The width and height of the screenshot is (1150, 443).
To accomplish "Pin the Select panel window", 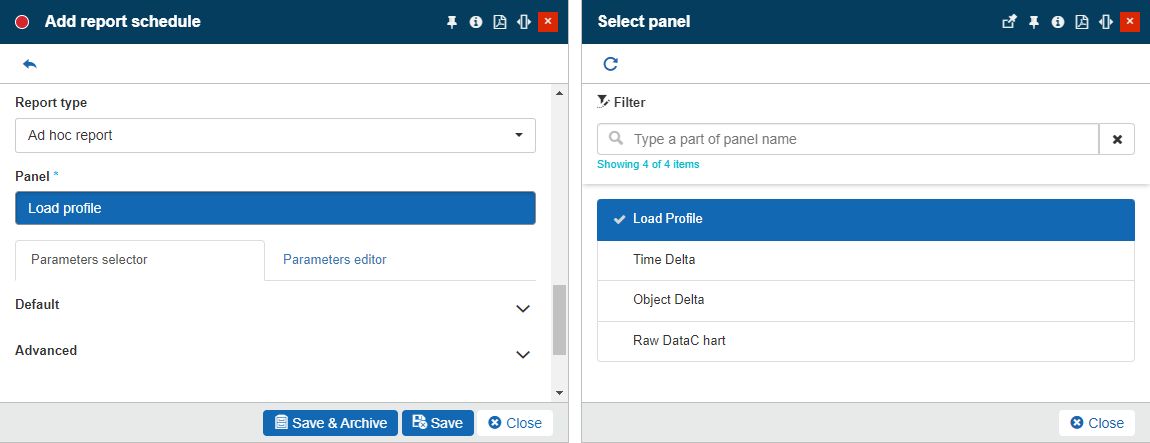I will [x=1034, y=22].
